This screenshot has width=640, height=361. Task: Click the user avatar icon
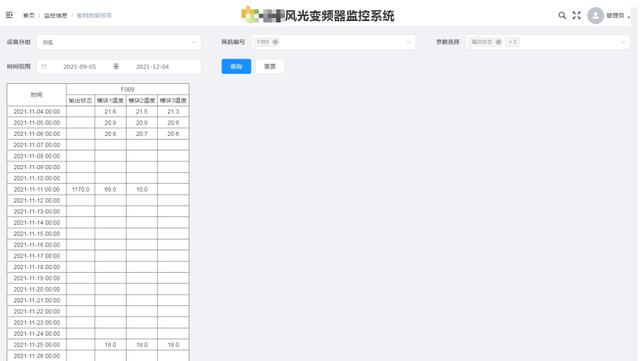(x=595, y=16)
